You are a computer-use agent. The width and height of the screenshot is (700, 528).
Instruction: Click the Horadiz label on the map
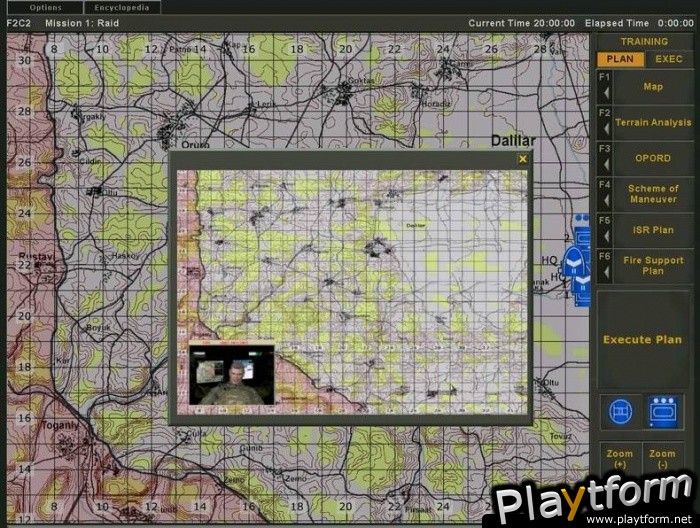(x=436, y=104)
